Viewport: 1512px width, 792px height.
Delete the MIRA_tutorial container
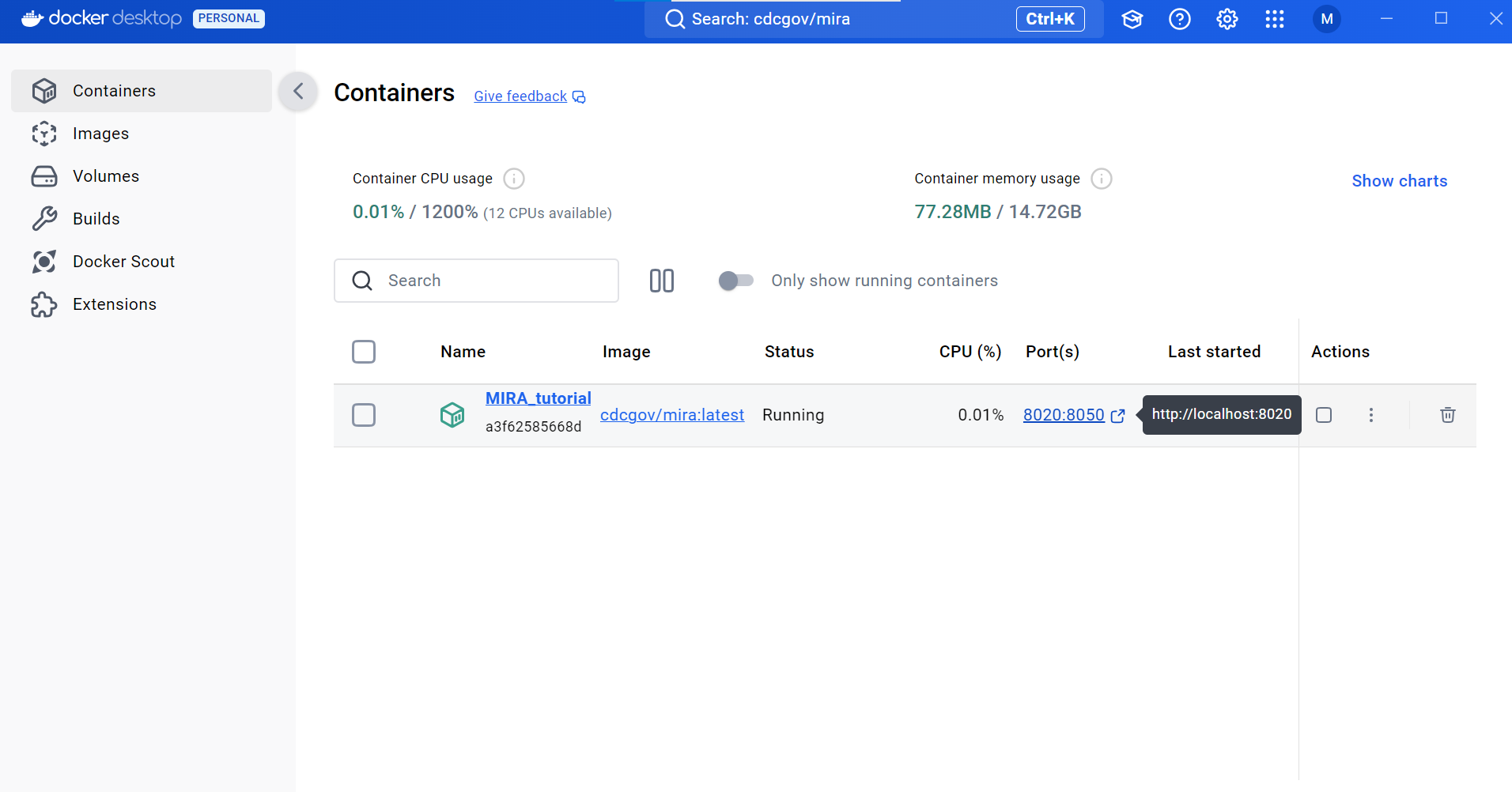(x=1448, y=415)
